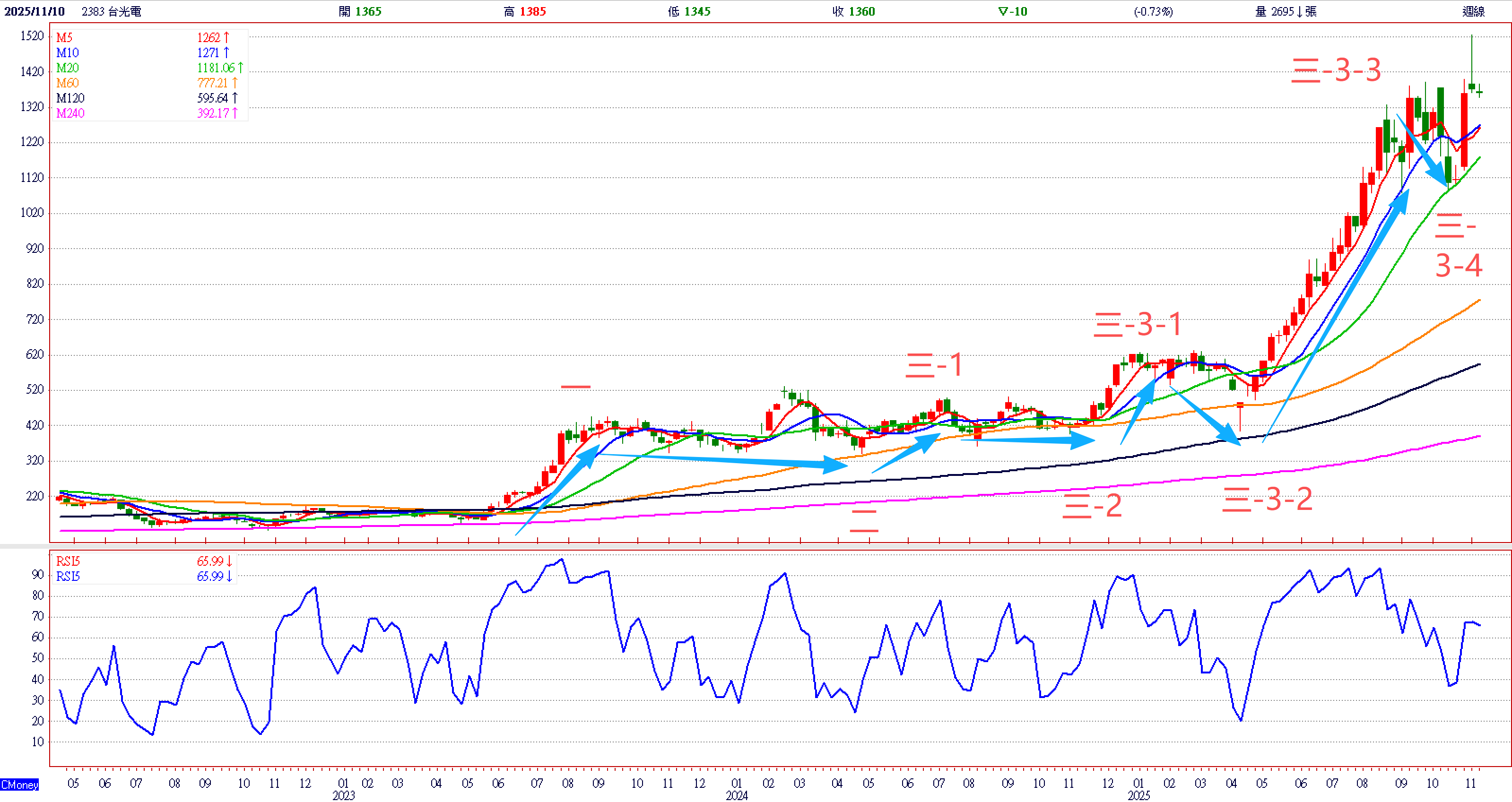
Task: Click the blue RSI5 legend label
Action: click(68, 576)
